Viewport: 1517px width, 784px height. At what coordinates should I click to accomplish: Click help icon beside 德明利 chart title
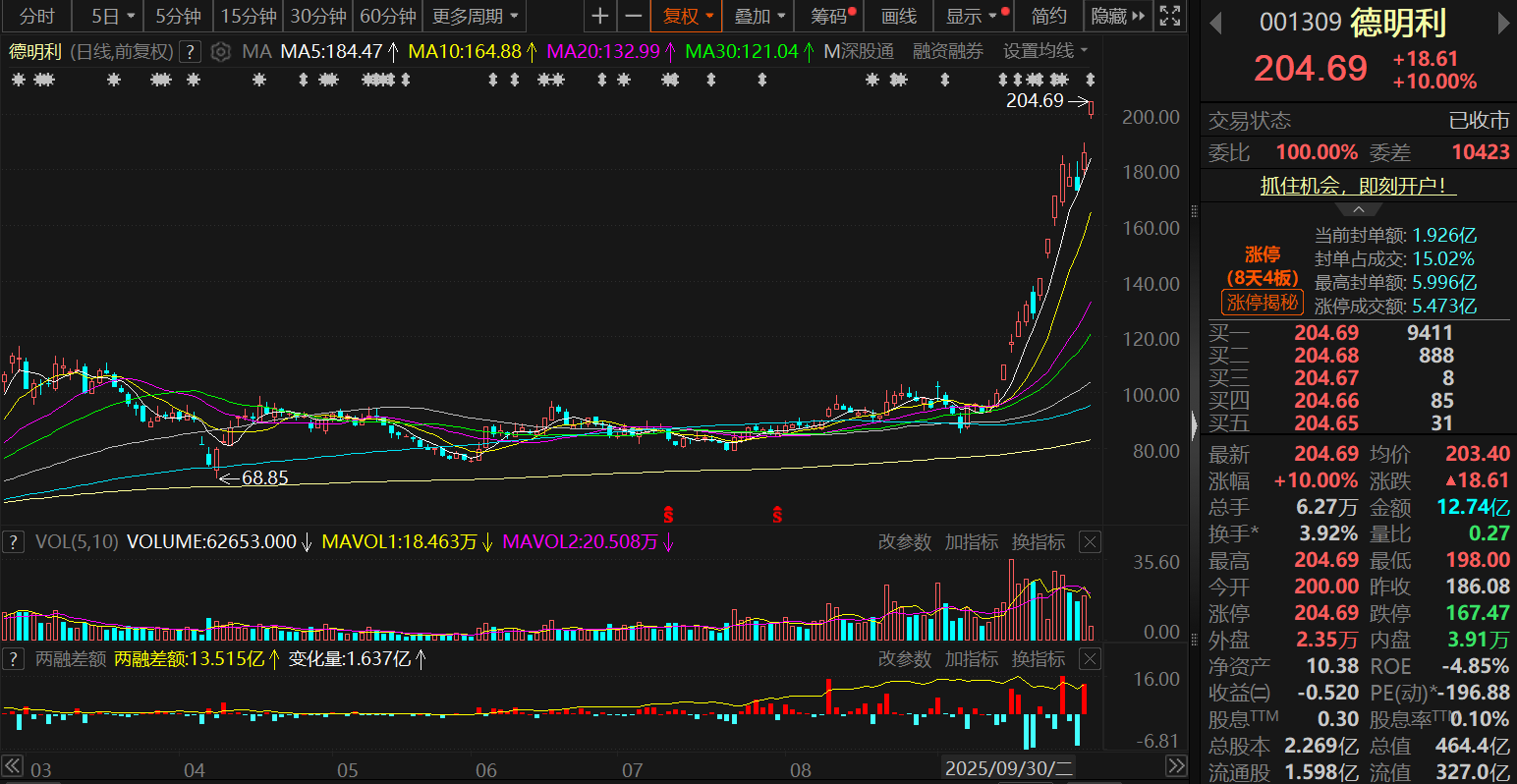point(191,52)
